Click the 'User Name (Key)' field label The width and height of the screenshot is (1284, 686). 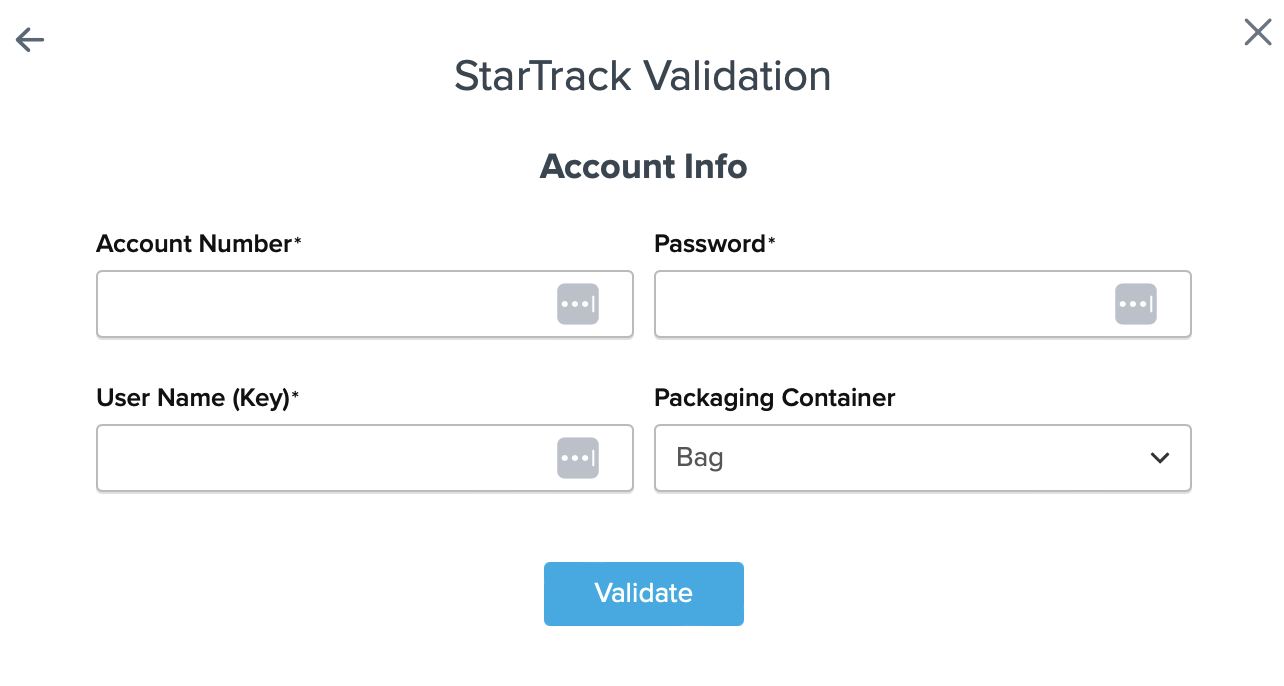point(192,398)
